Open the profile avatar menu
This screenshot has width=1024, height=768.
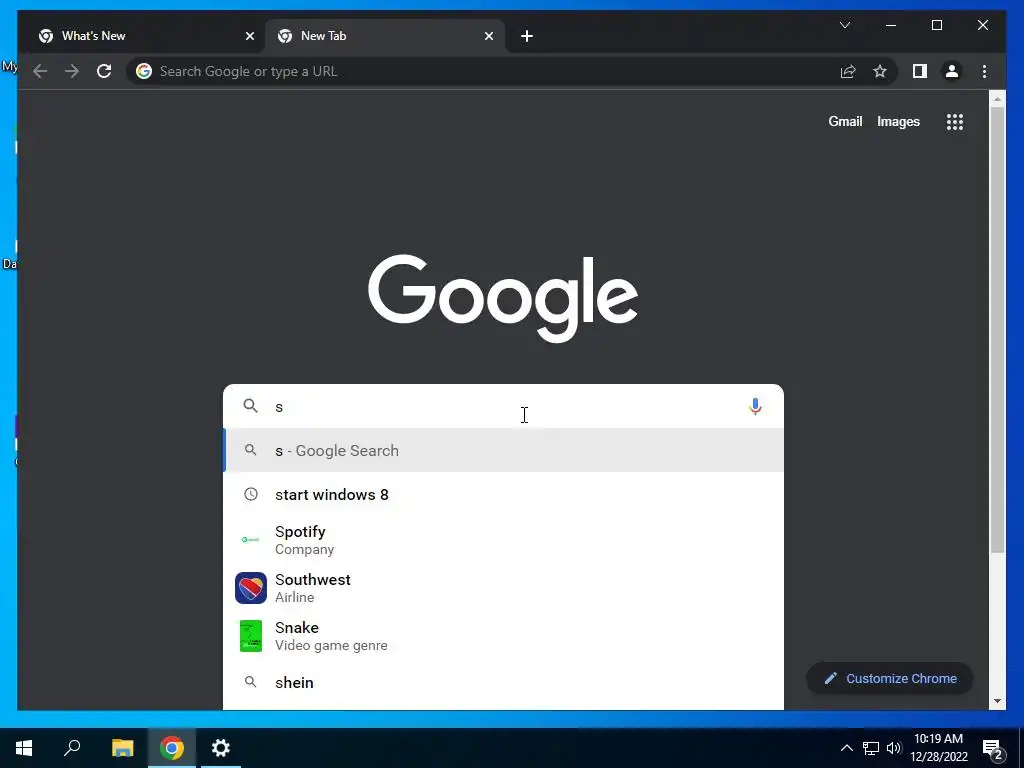pyautogui.click(x=952, y=71)
